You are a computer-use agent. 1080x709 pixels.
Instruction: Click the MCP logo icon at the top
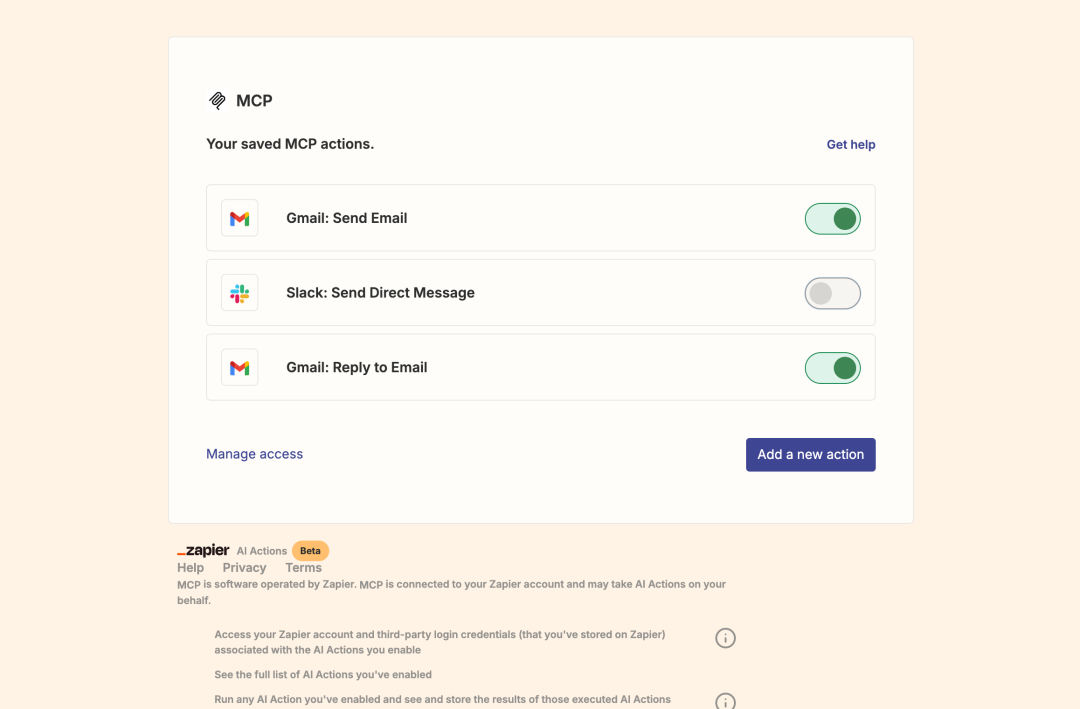coord(216,100)
